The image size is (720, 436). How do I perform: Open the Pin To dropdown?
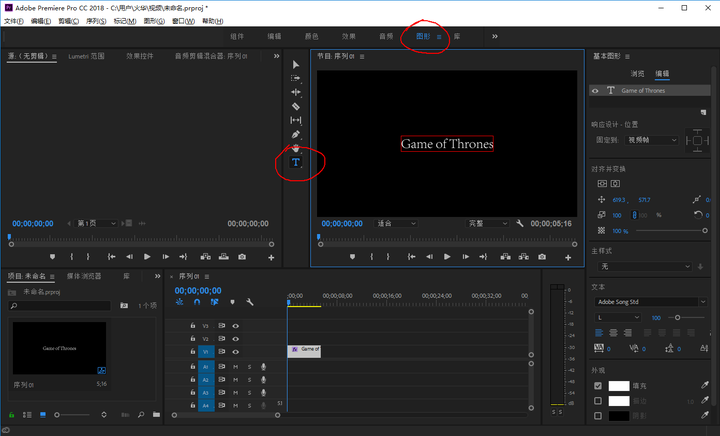[x=652, y=140]
